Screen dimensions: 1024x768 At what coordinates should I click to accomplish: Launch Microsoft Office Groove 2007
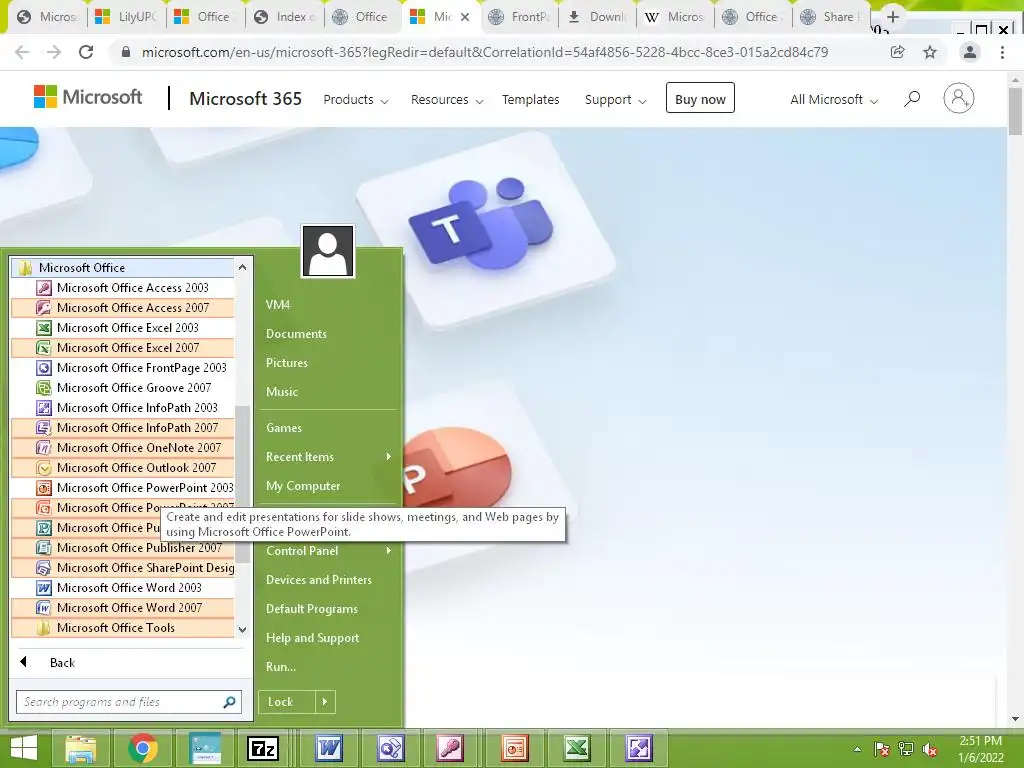pyautogui.click(x=123, y=388)
